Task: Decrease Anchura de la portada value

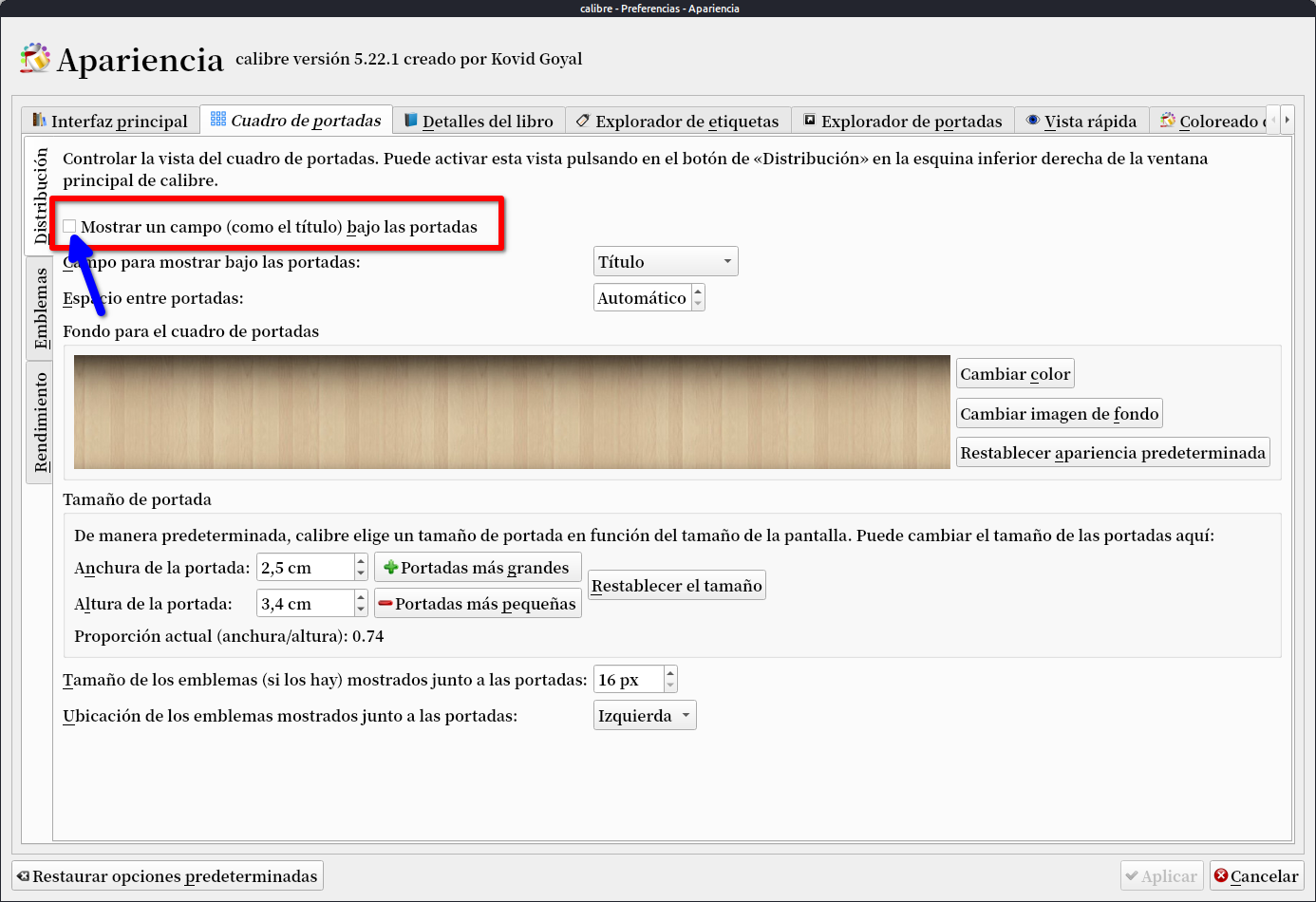Action: click(x=361, y=573)
